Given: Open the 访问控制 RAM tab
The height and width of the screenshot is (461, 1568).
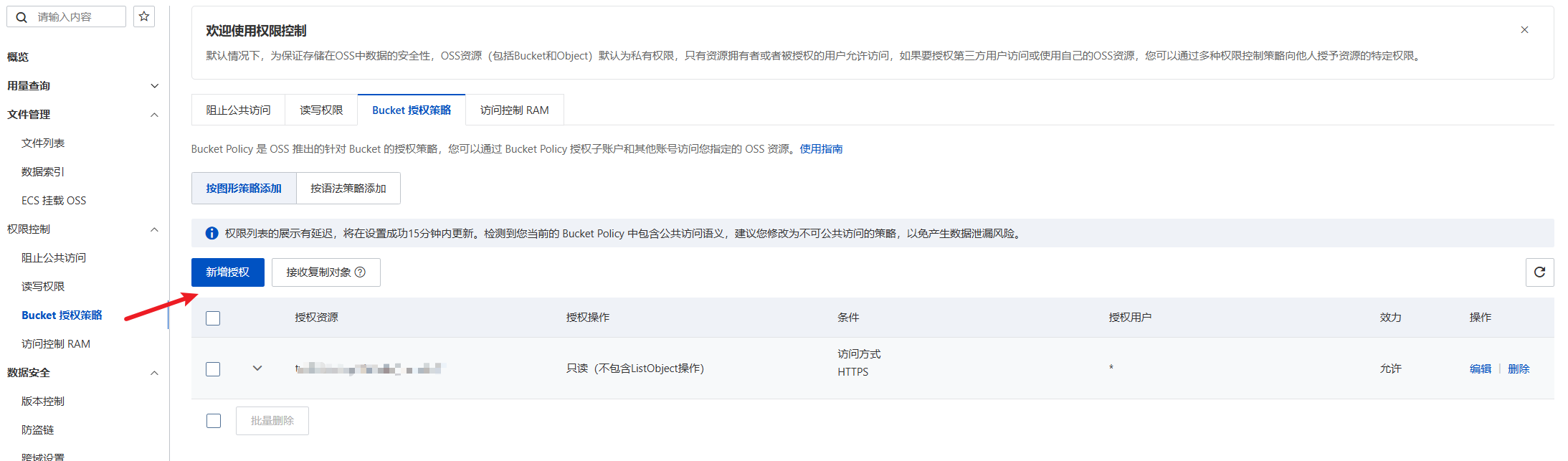Looking at the screenshot, I should click(x=515, y=110).
